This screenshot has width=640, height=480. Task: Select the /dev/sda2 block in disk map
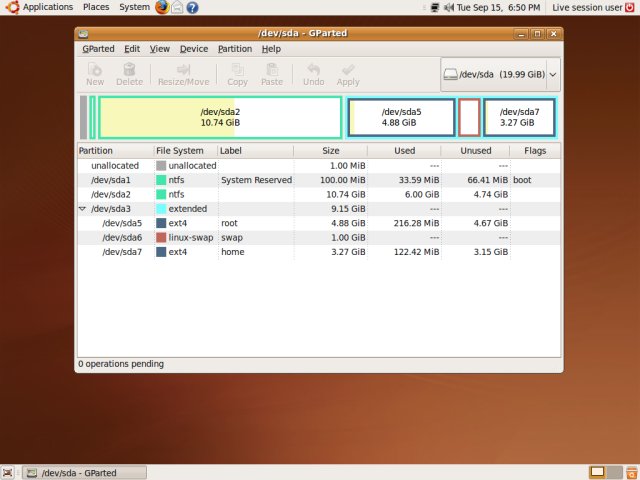point(220,117)
